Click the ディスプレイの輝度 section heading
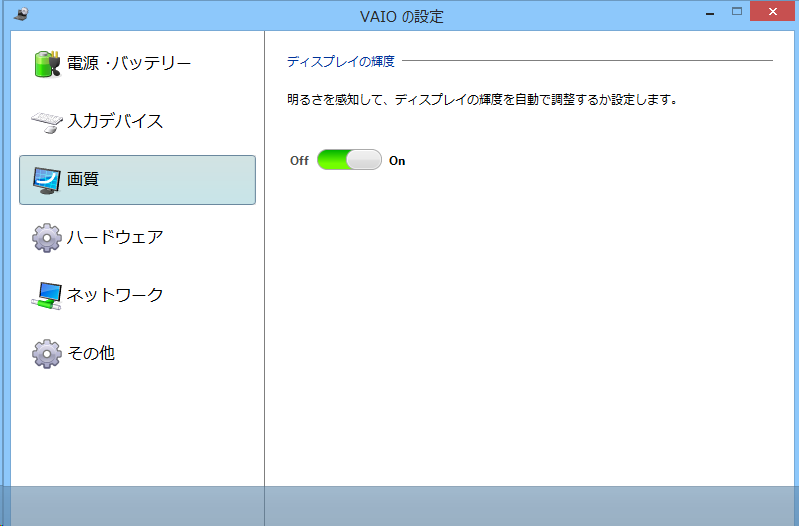The width and height of the screenshot is (799, 526). click(x=340, y=62)
